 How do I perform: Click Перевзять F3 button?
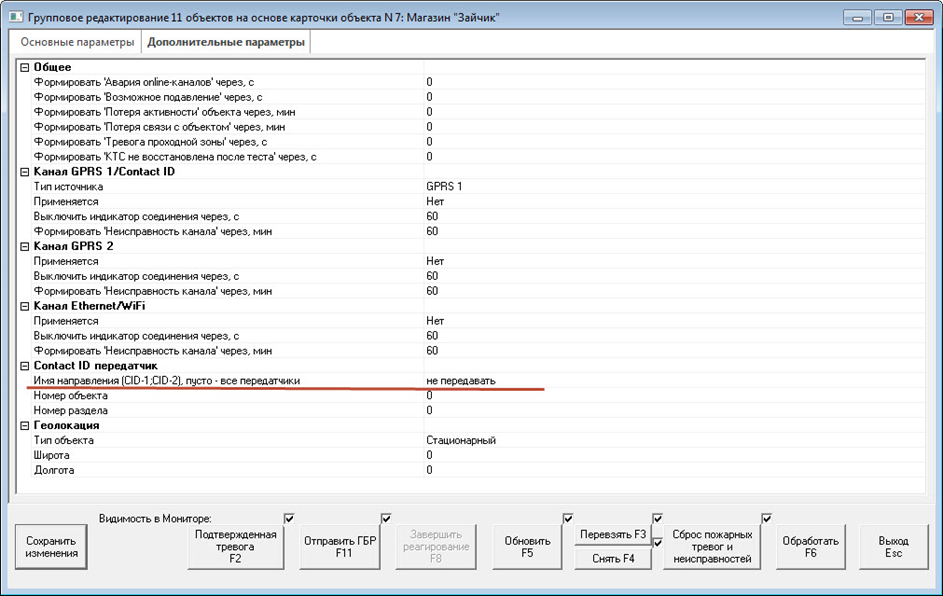(613, 535)
